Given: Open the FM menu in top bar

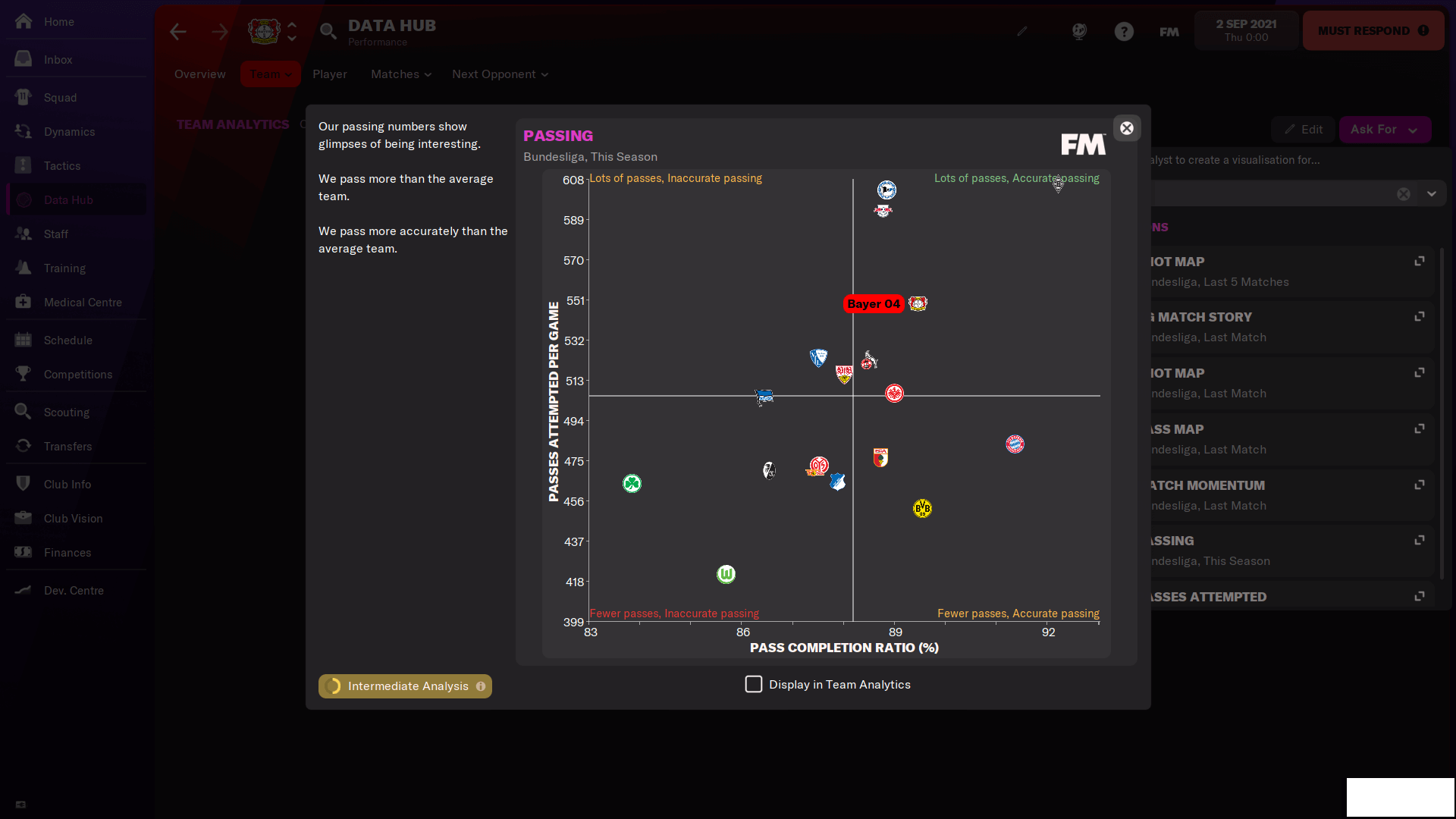Looking at the screenshot, I should (x=1169, y=32).
